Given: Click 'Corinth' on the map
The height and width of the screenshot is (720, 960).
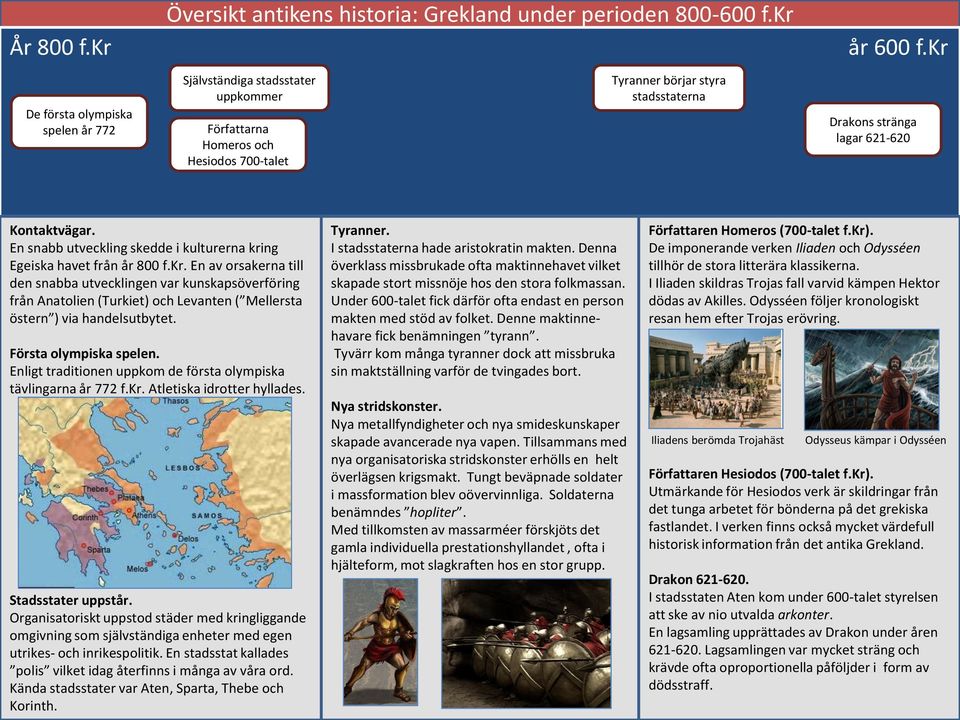Looking at the screenshot, I should tap(84, 517).
